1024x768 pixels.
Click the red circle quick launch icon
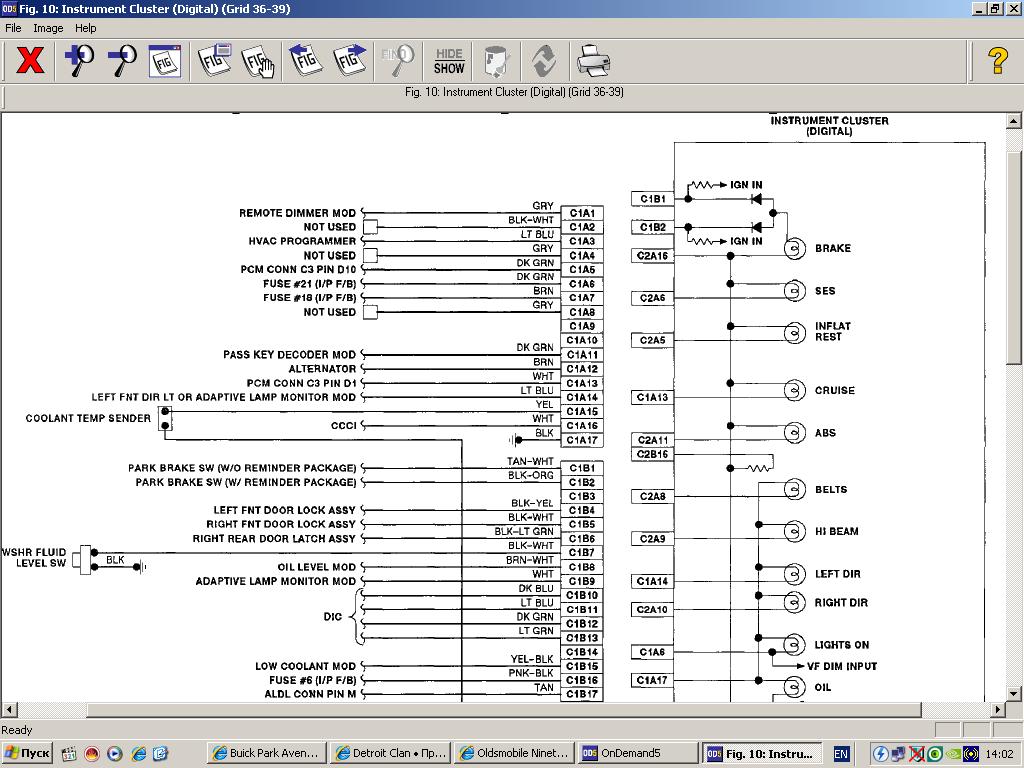[x=92, y=754]
